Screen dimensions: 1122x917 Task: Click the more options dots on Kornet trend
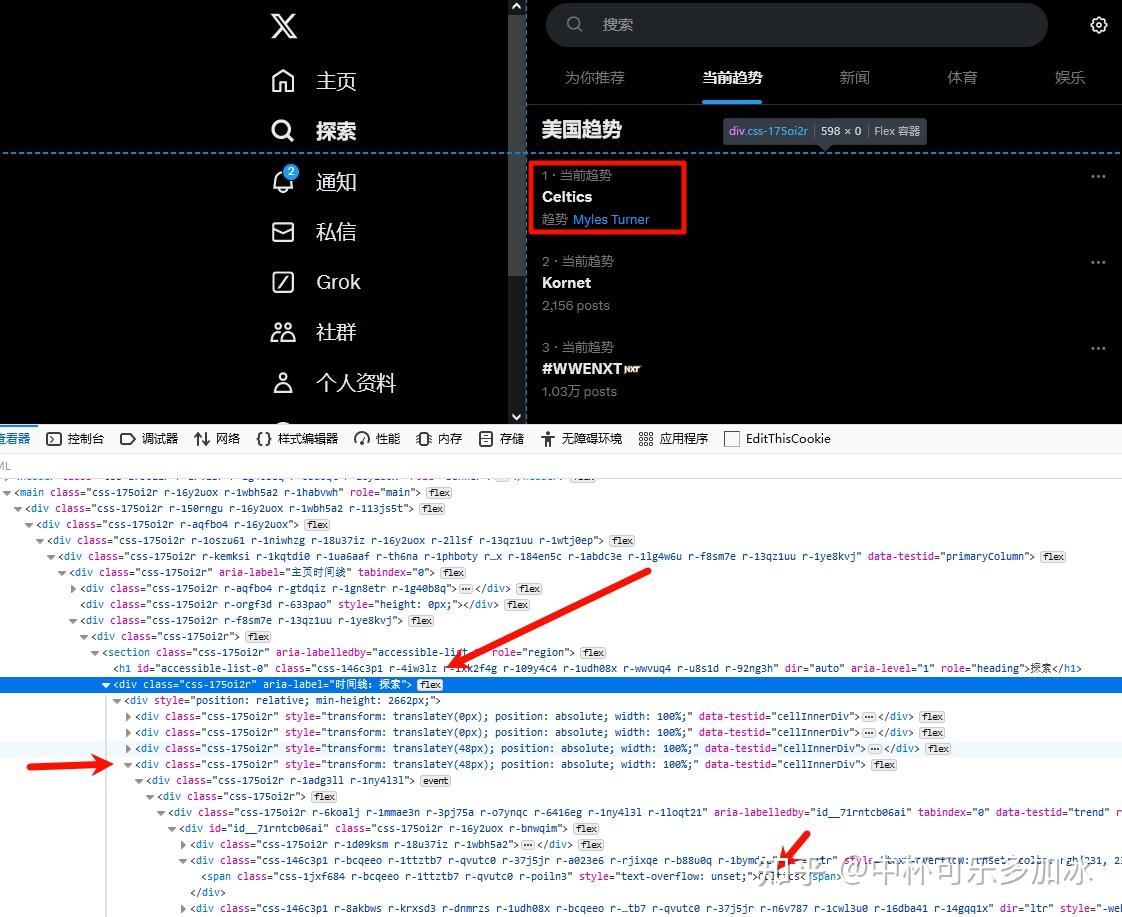[x=1099, y=262]
